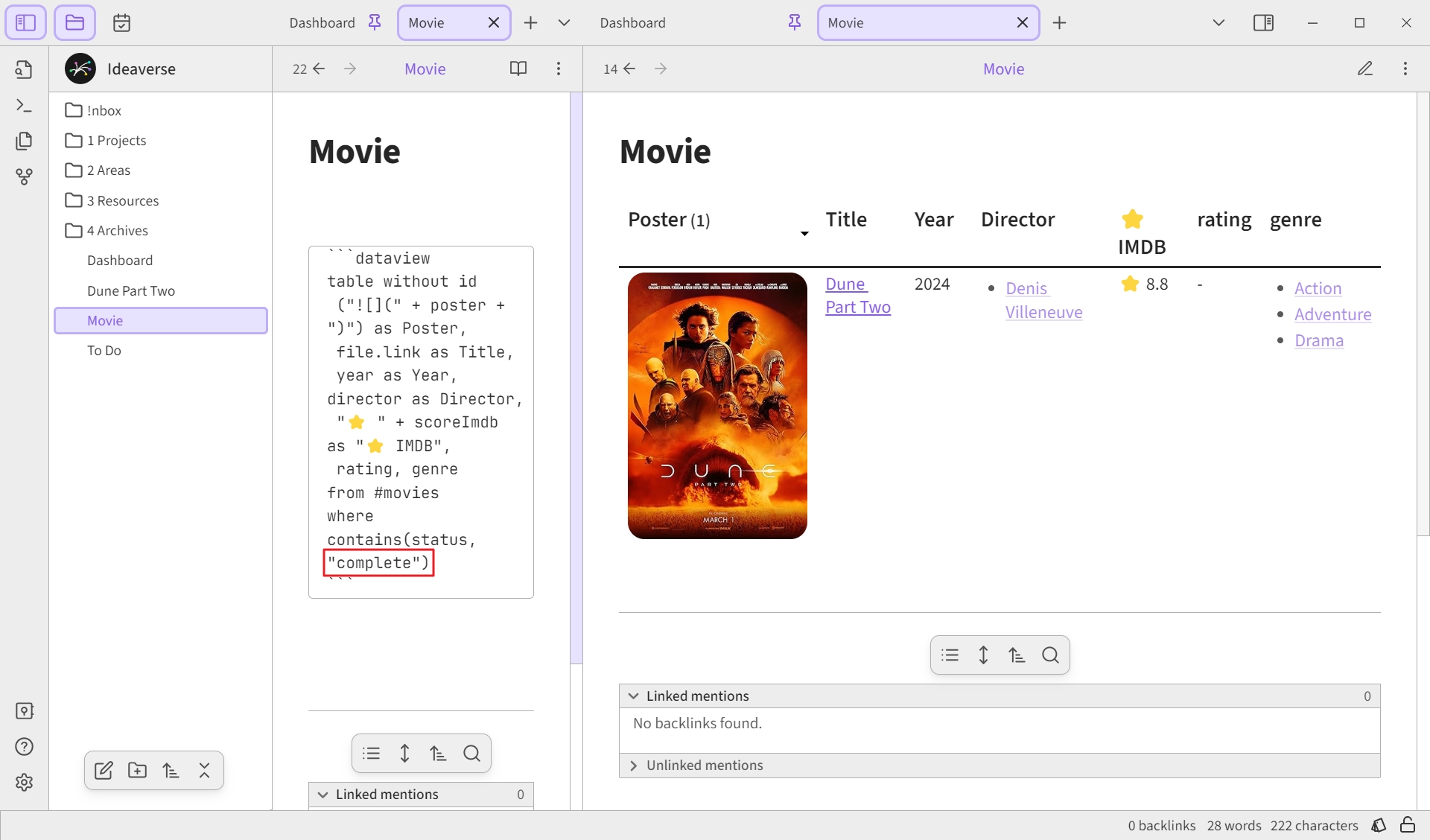The image size is (1430, 840).
Task: Click the Dune poster thumbnail
Action: coord(717,406)
